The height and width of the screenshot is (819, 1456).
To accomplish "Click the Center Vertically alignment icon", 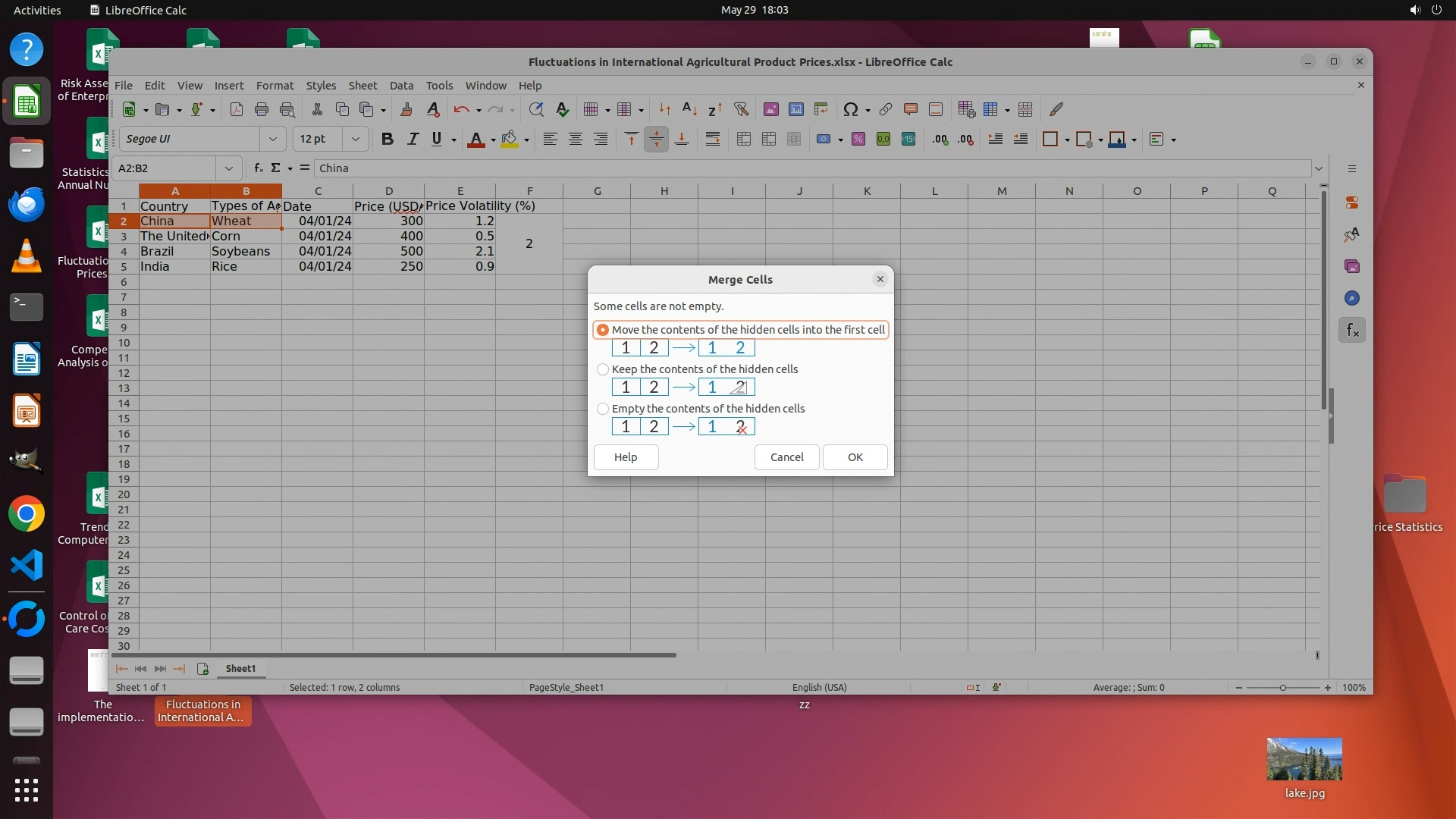I will tap(657, 139).
